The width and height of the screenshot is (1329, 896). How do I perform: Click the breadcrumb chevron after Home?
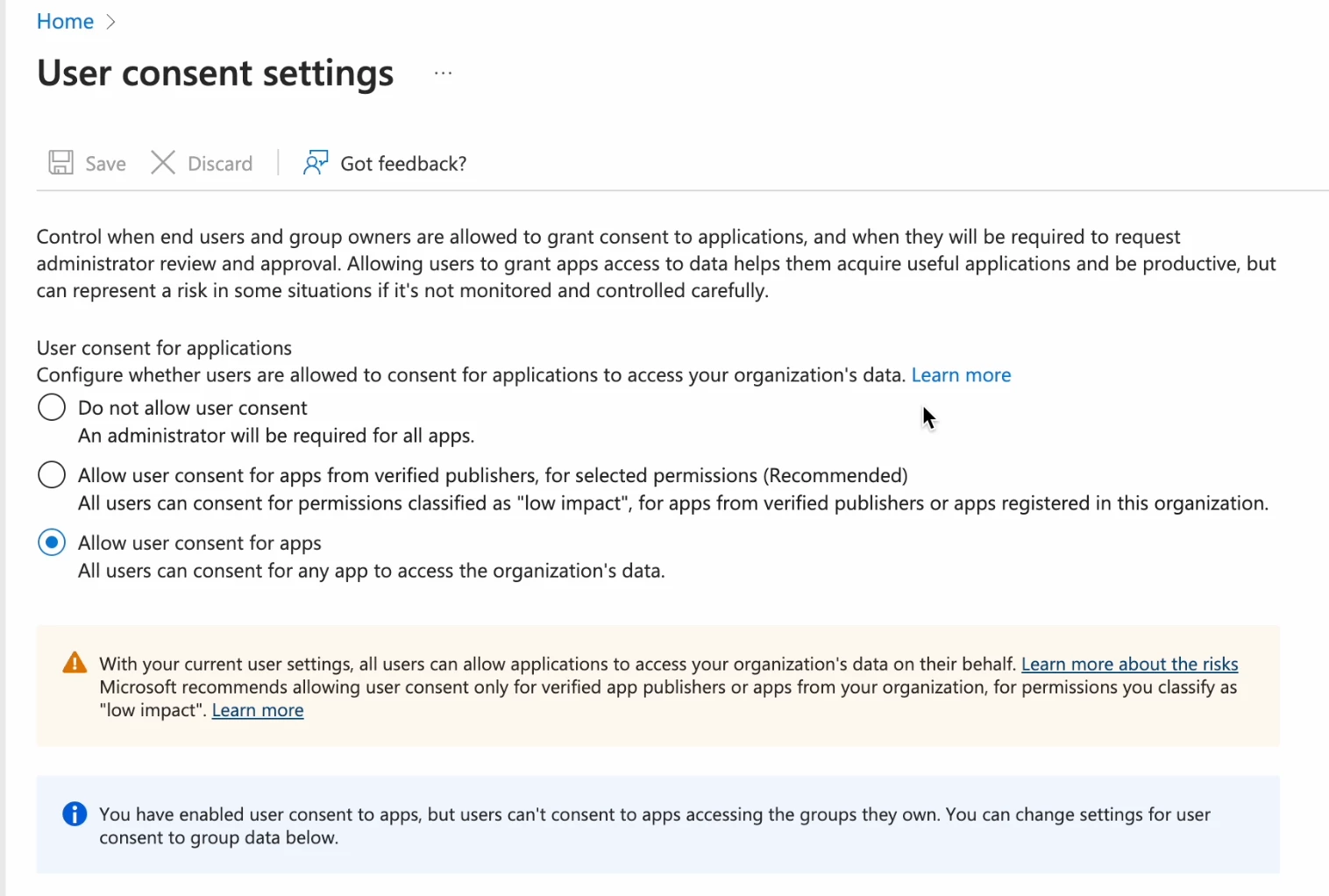click(x=110, y=22)
